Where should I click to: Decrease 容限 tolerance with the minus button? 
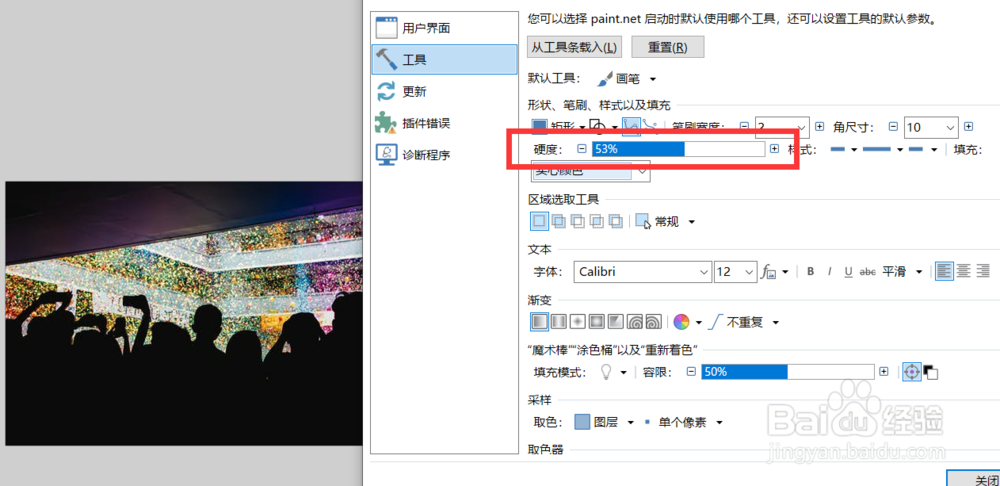(x=691, y=372)
